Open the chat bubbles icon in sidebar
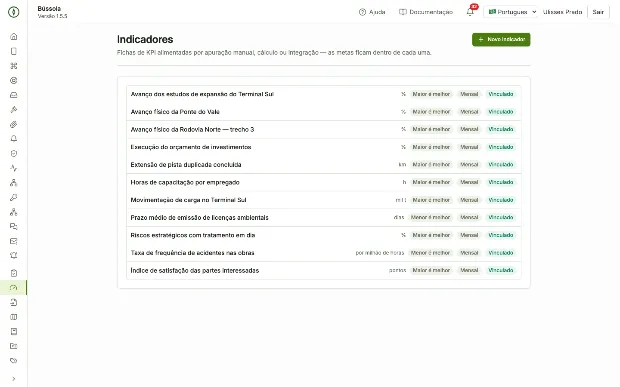Viewport: 620px width, 387px height. pos(13,227)
